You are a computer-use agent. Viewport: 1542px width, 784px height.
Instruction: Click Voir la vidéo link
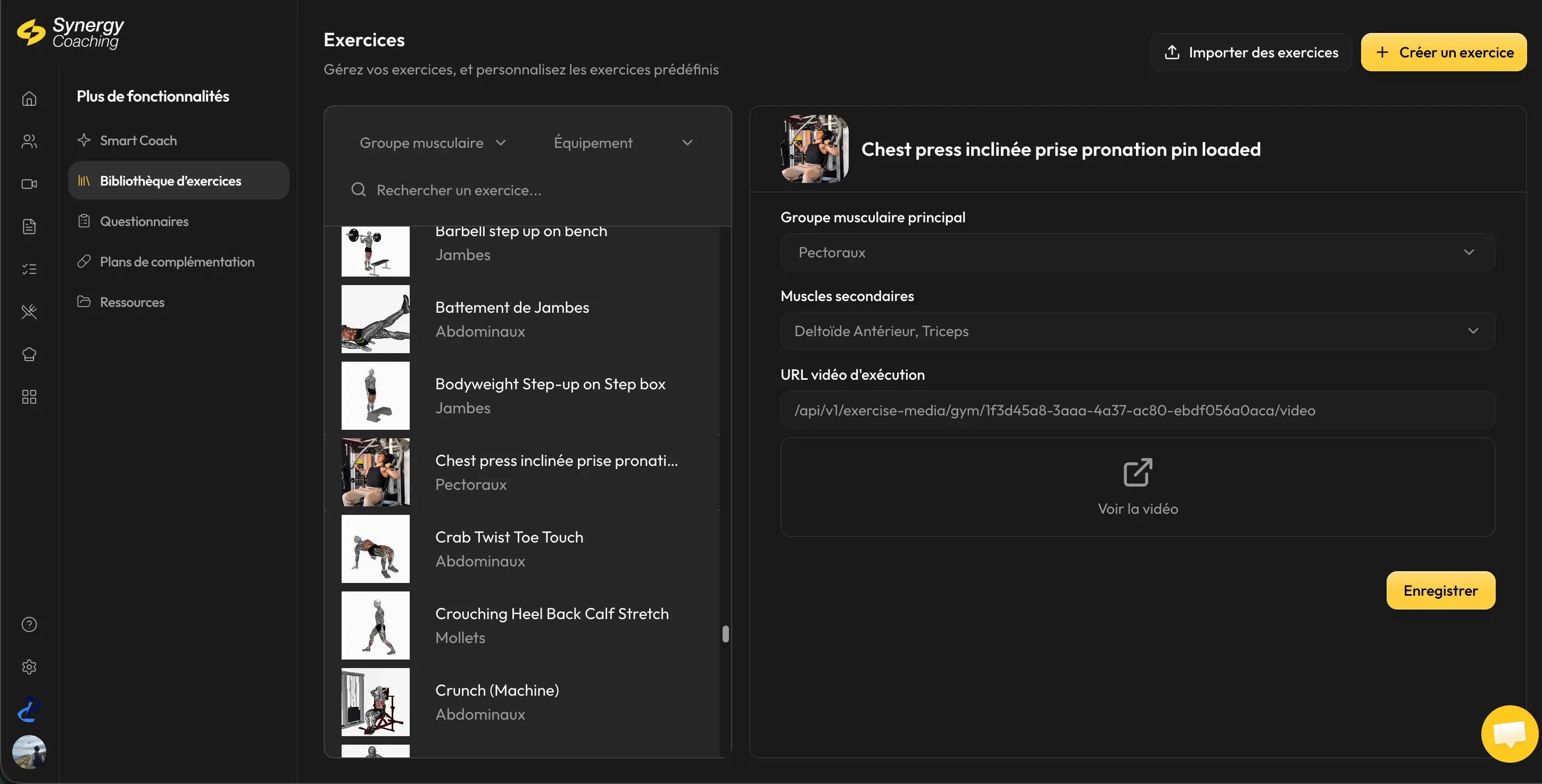click(1138, 487)
